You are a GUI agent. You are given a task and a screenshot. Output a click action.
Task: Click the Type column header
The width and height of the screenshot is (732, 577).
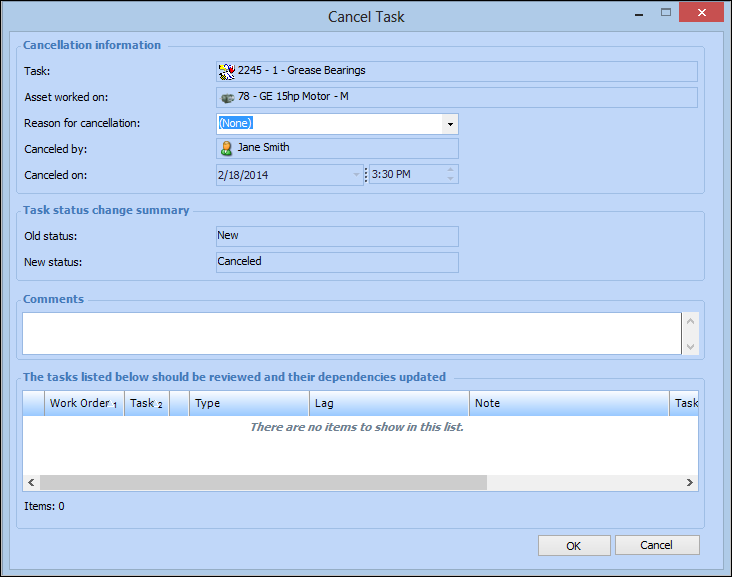(249, 403)
